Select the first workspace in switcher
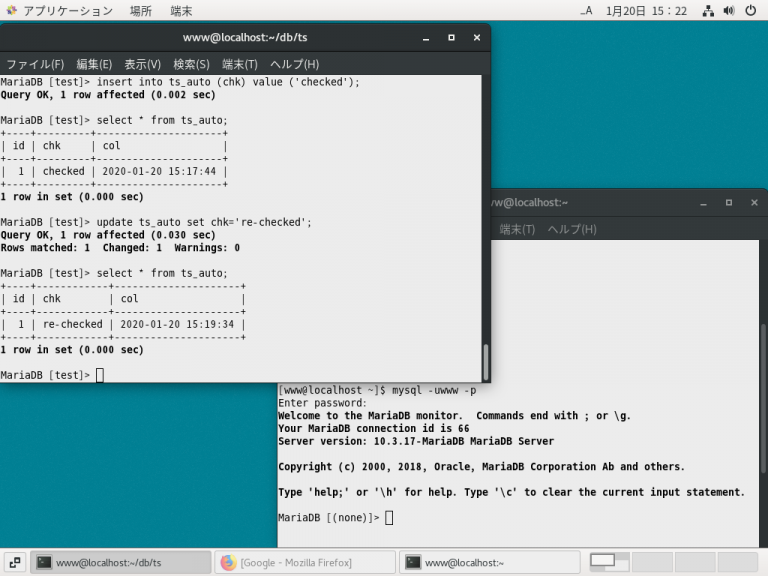Screen dimensions: 768x576 (609, 562)
